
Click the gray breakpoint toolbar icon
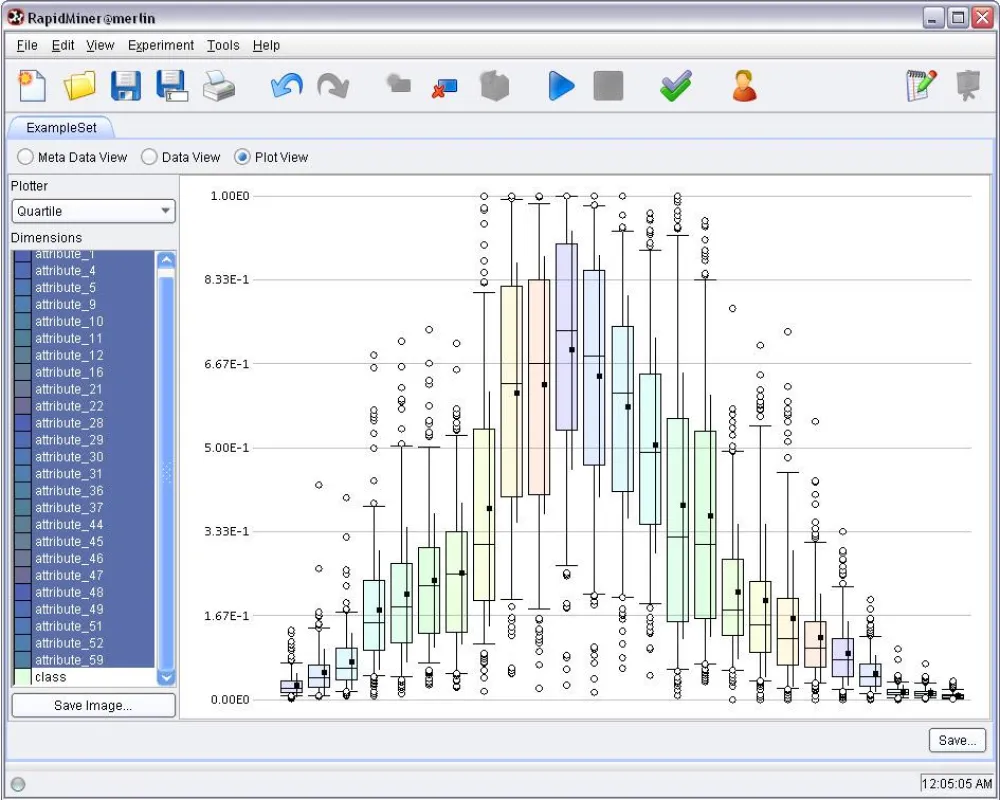(x=399, y=83)
